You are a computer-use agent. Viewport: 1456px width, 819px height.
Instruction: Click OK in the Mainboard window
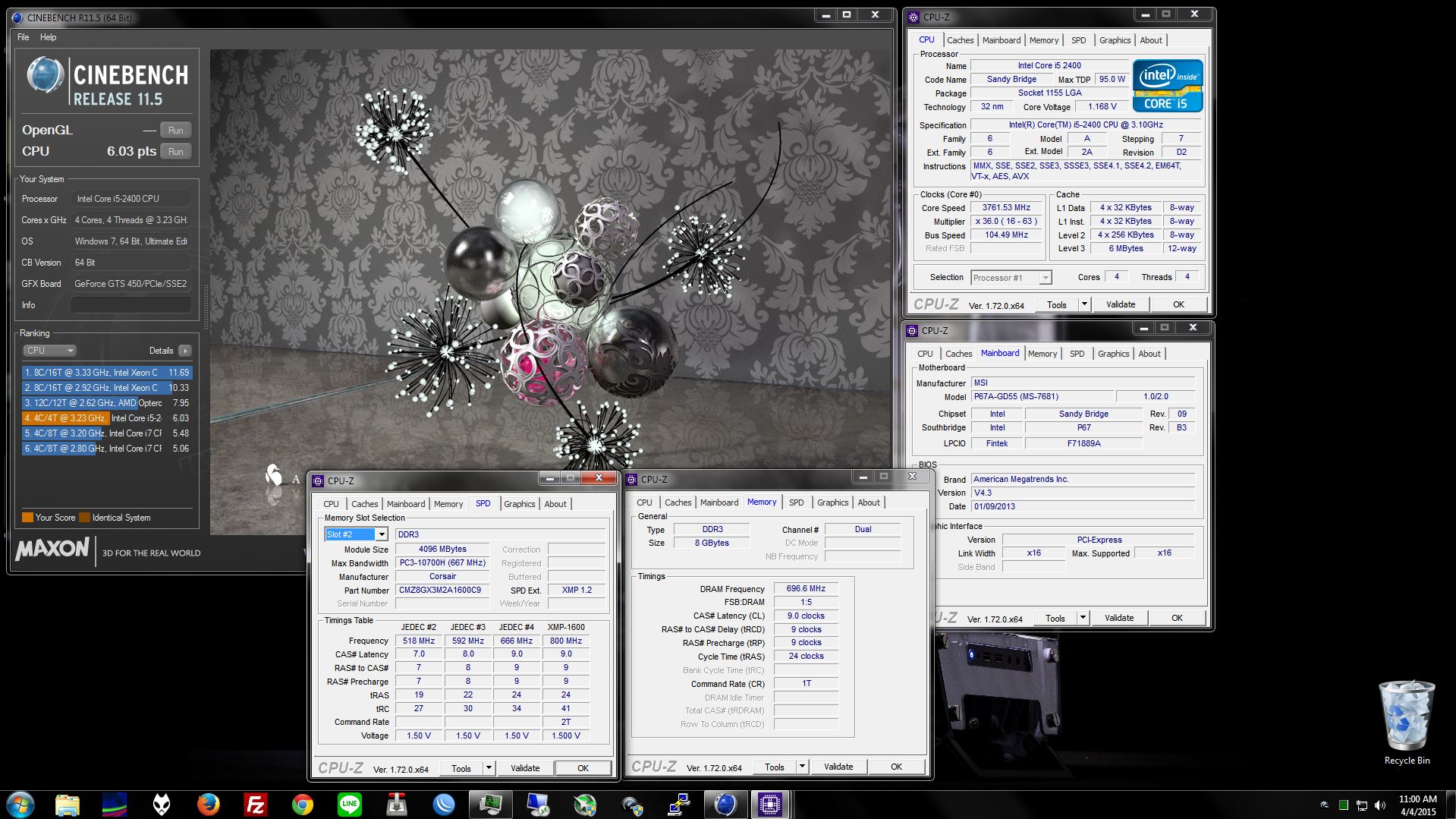(1177, 618)
